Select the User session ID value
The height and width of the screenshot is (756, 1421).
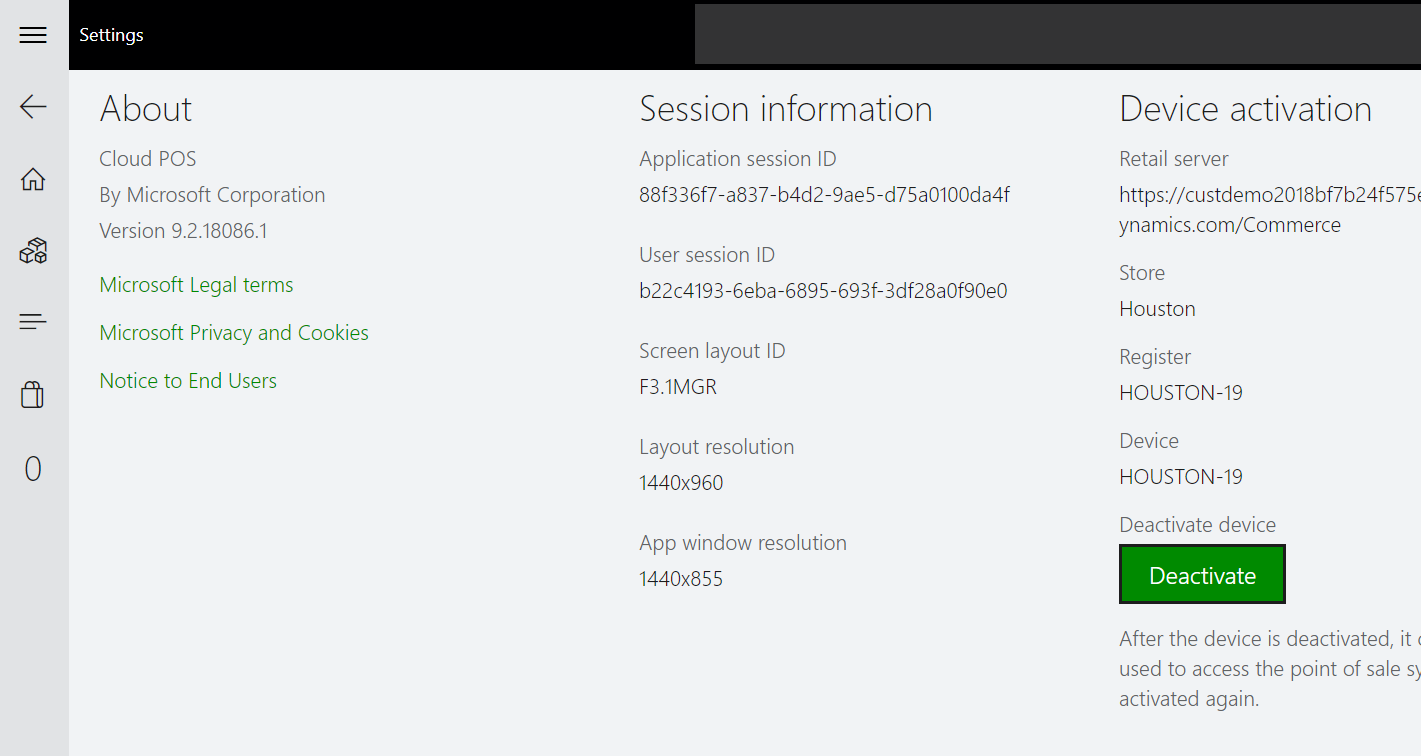click(x=823, y=290)
